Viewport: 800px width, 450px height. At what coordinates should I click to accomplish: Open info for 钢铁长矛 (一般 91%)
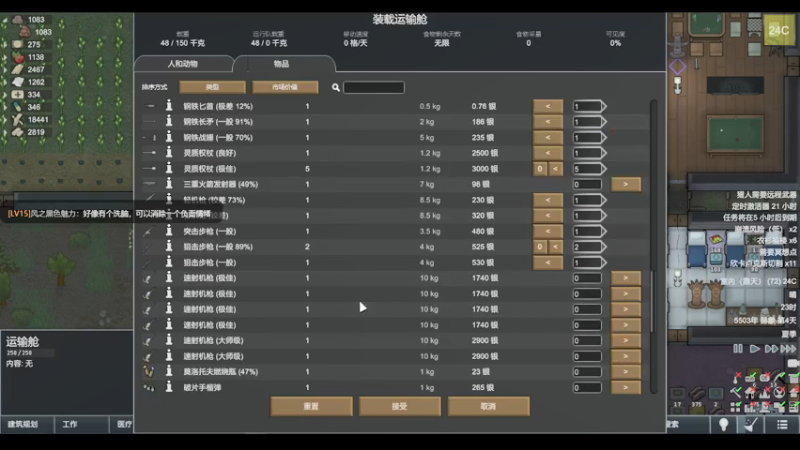(169, 121)
